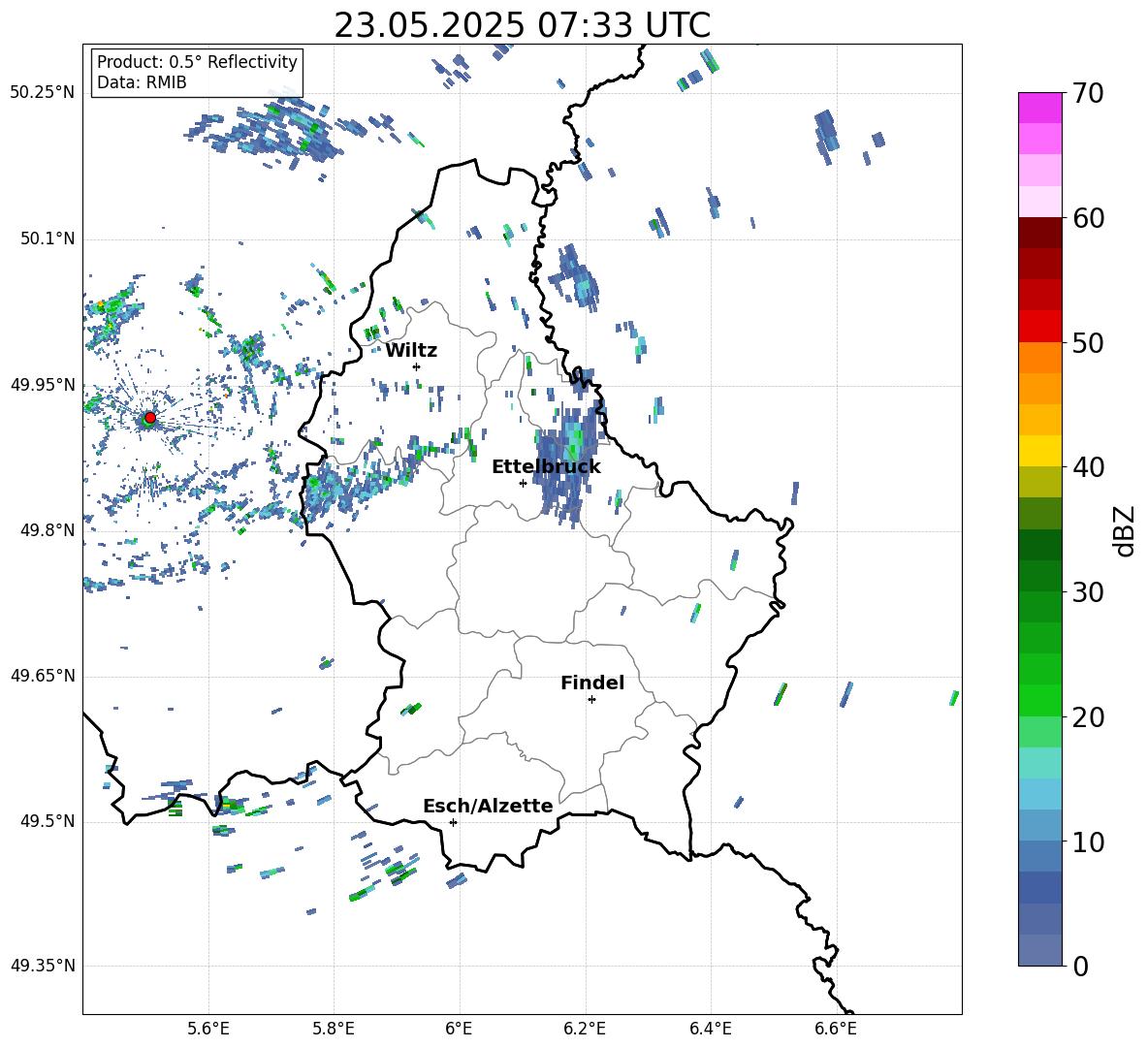Click the colorbar tick label '50'
The height and width of the screenshot is (1048, 1148).
(1087, 343)
